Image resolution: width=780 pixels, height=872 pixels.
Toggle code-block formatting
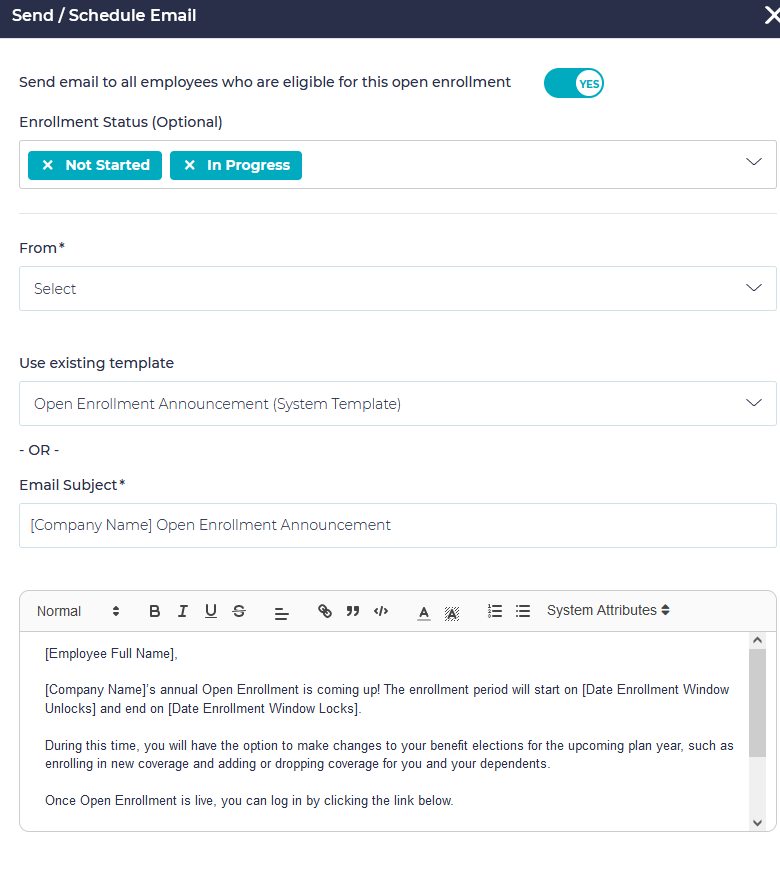click(380, 610)
